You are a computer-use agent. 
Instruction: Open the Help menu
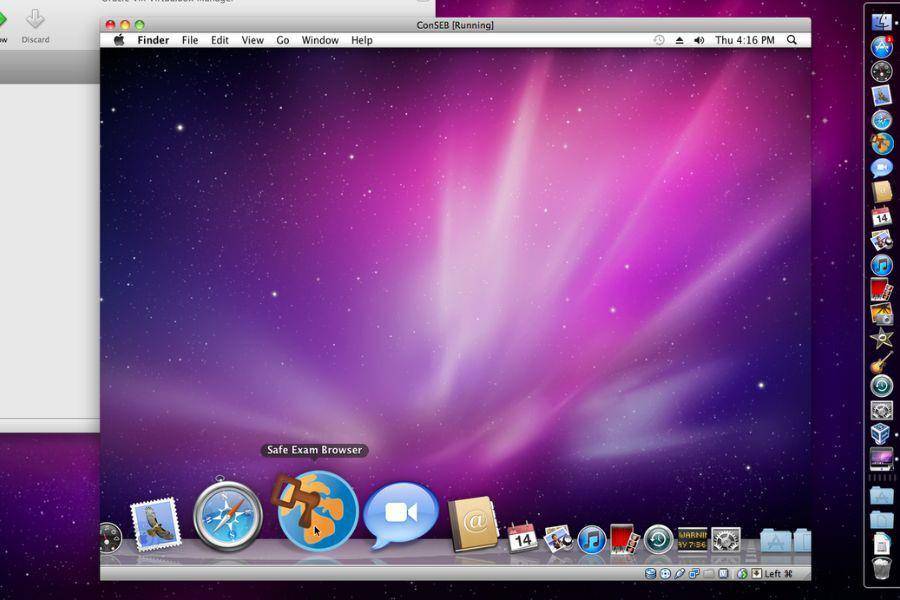(x=362, y=40)
